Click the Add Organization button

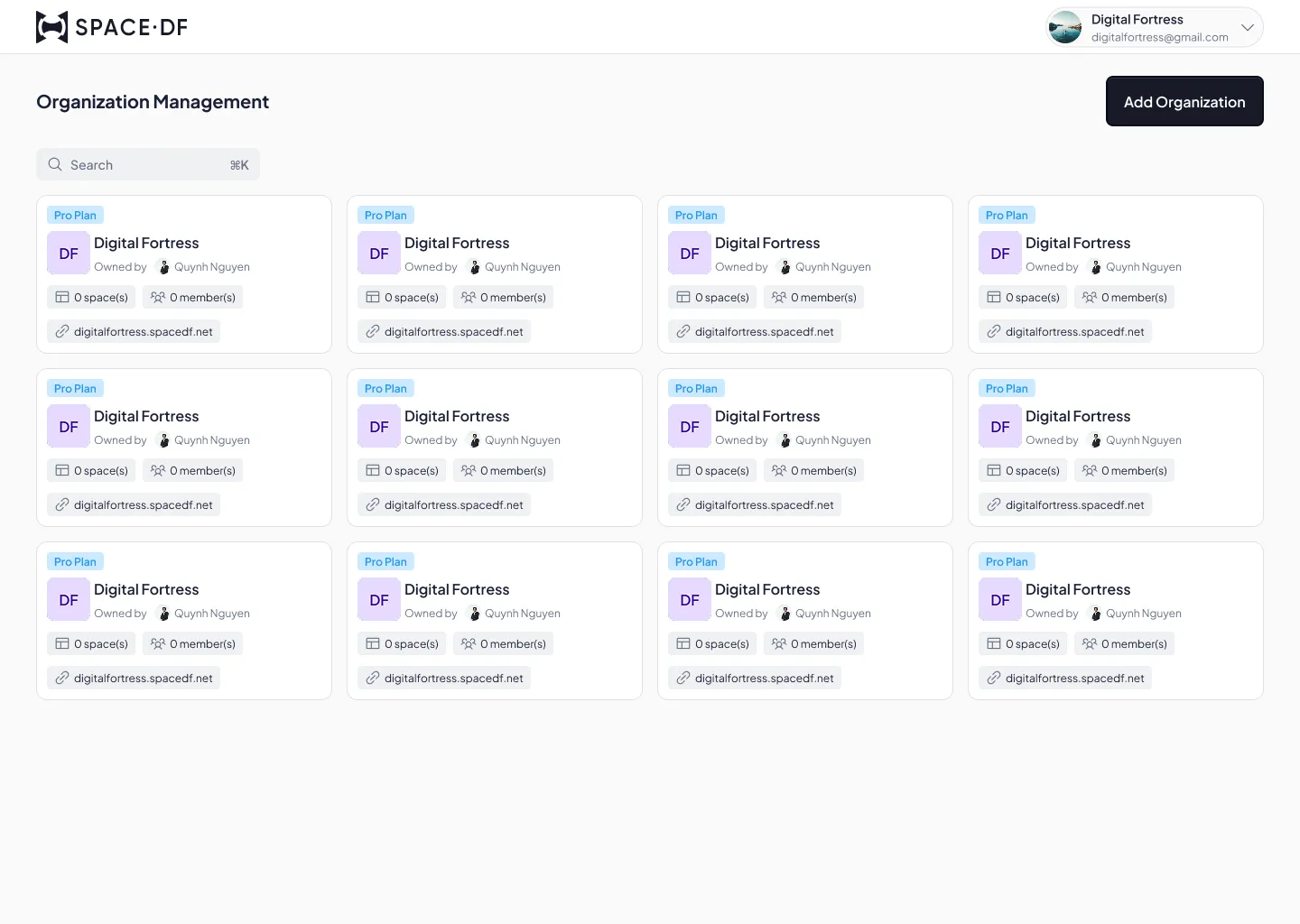point(1184,101)
